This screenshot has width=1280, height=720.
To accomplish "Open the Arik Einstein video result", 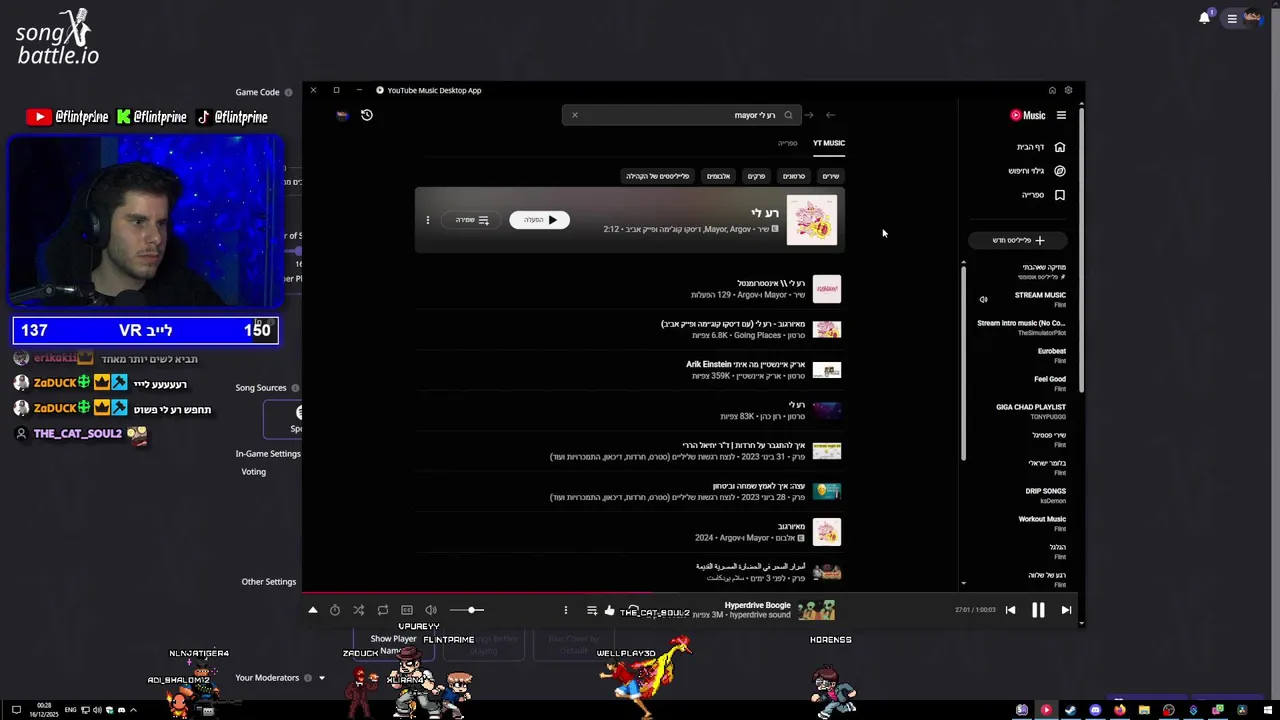I will pos(630,370).
